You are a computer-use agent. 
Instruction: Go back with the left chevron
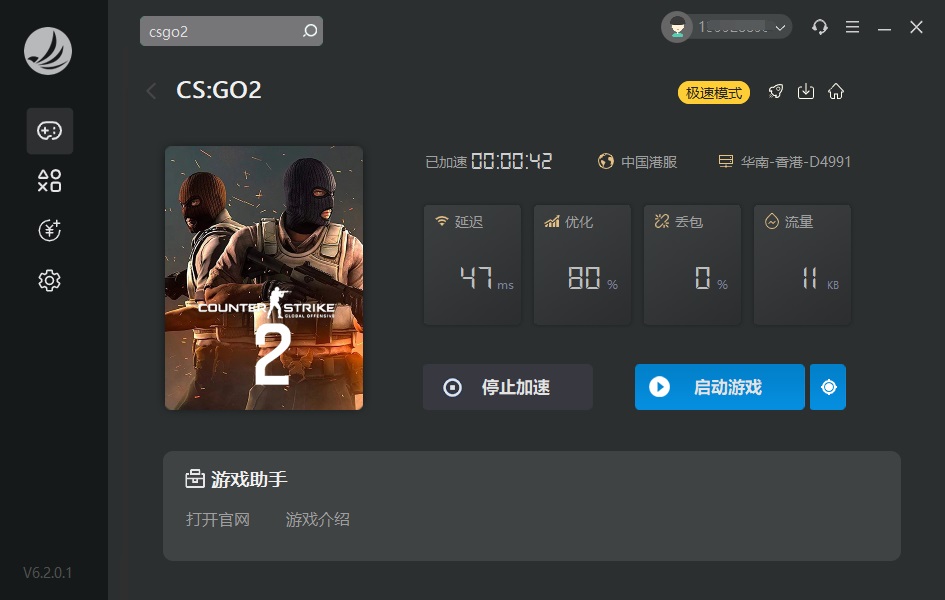coord(151,91)
